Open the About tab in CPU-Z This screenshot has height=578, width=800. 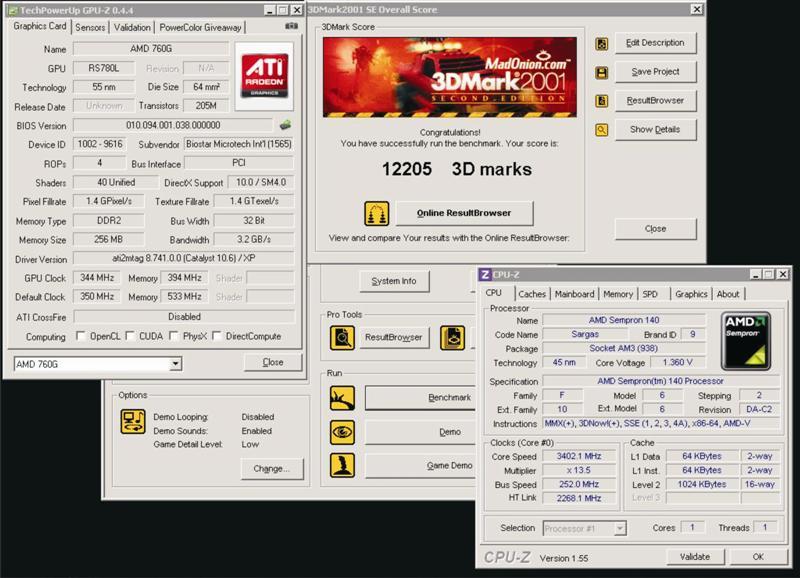coord(728,294)
